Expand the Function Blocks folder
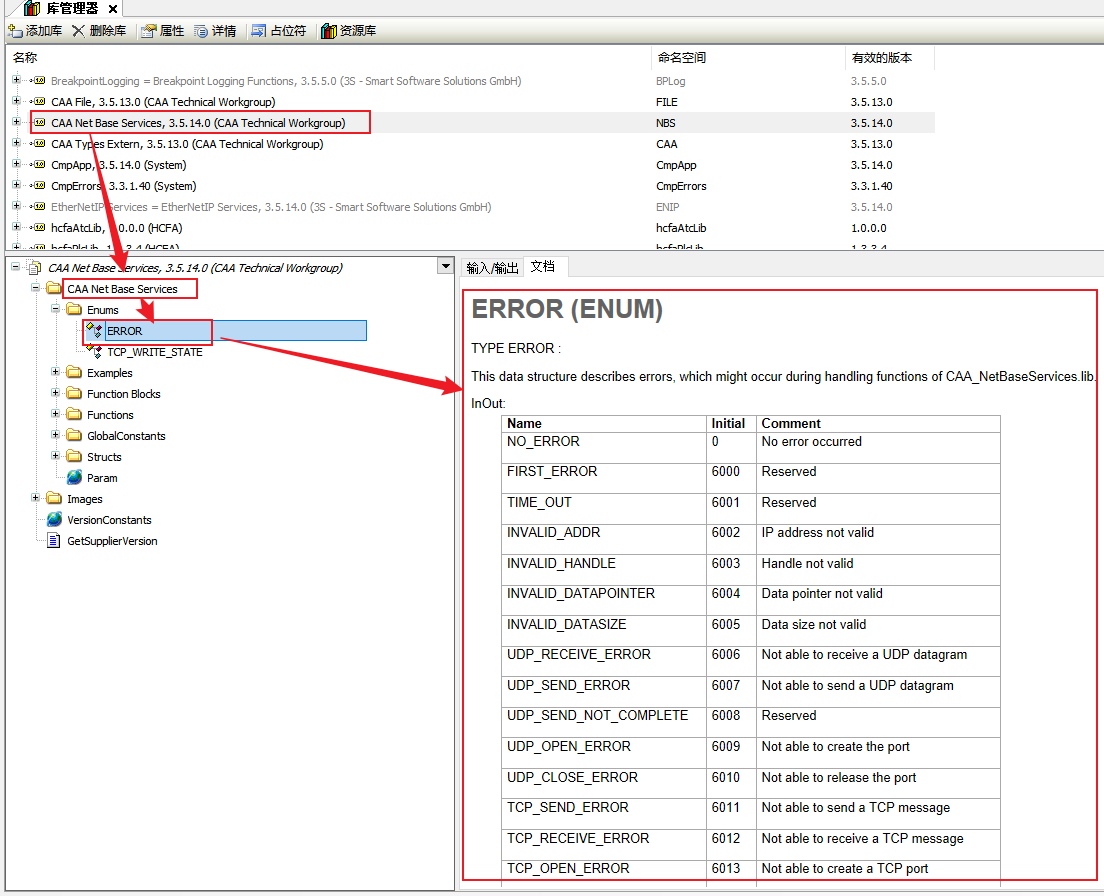The image size is (1104, 896). point(57,394)
